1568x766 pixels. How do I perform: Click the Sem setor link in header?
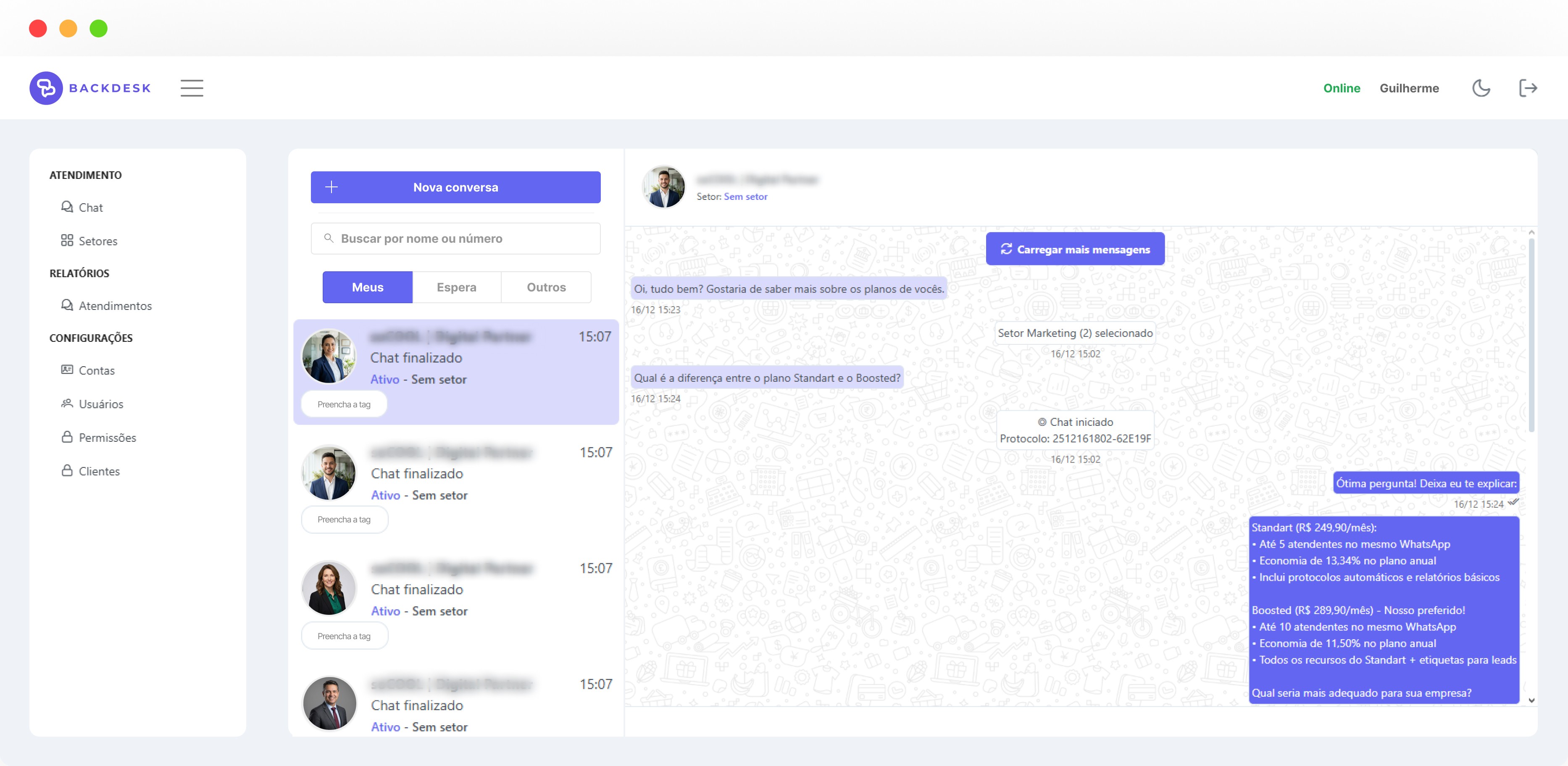[x=745, y=197]
